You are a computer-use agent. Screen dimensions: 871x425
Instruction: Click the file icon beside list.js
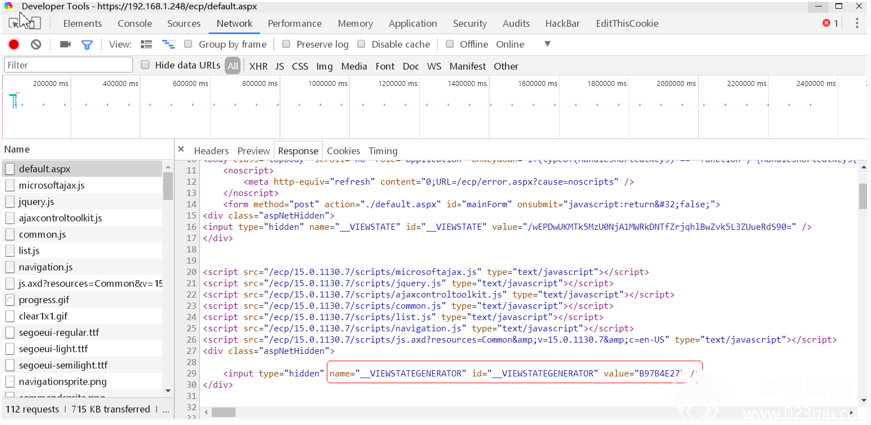click(10, 251)
